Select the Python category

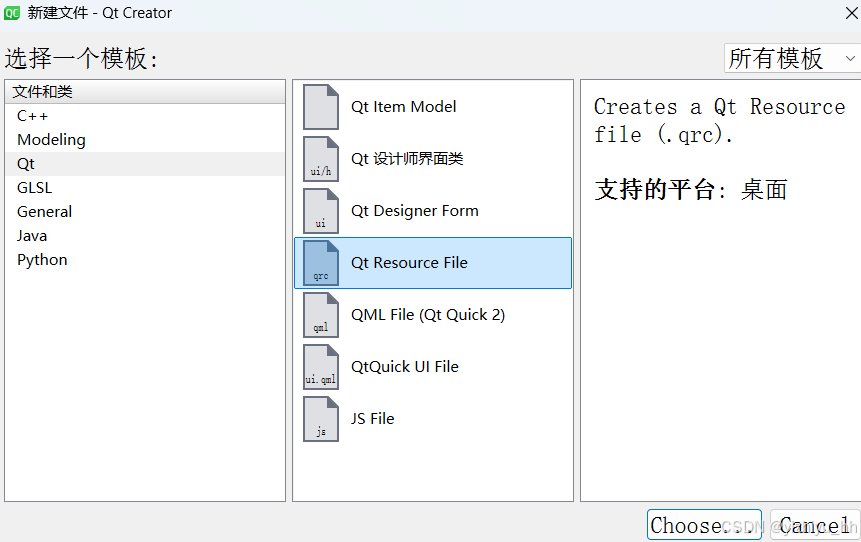coord(145,260)
